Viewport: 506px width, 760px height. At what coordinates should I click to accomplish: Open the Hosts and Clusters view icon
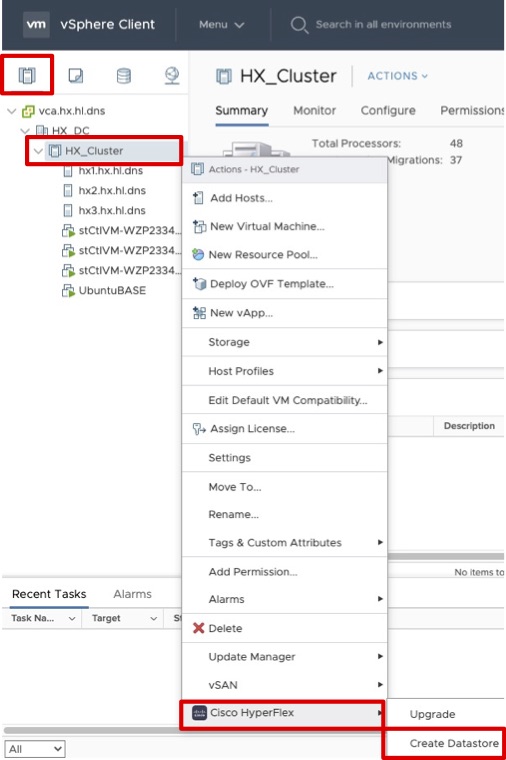point(27,76)
